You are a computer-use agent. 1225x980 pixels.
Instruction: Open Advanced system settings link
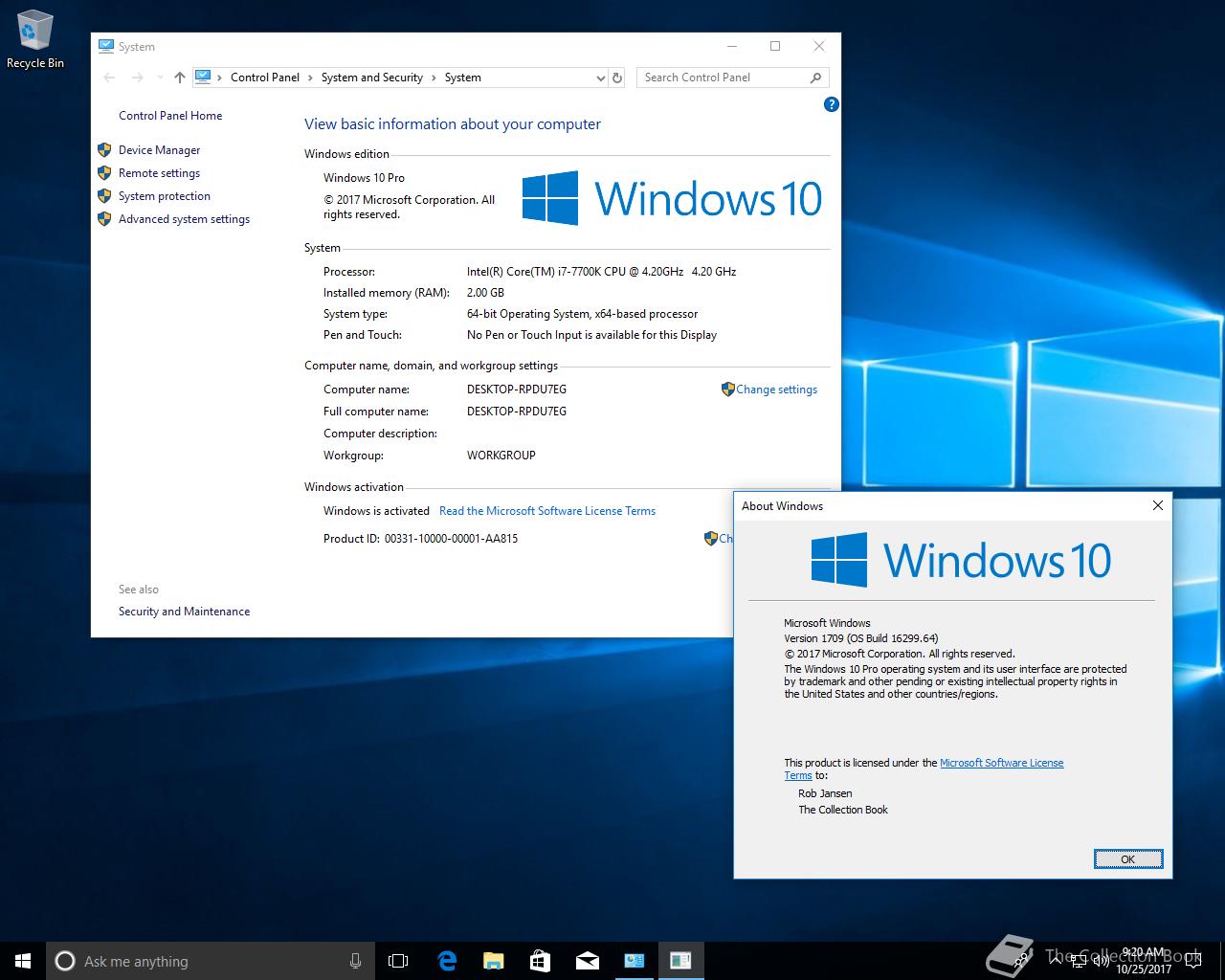click(x=184, y=219)
